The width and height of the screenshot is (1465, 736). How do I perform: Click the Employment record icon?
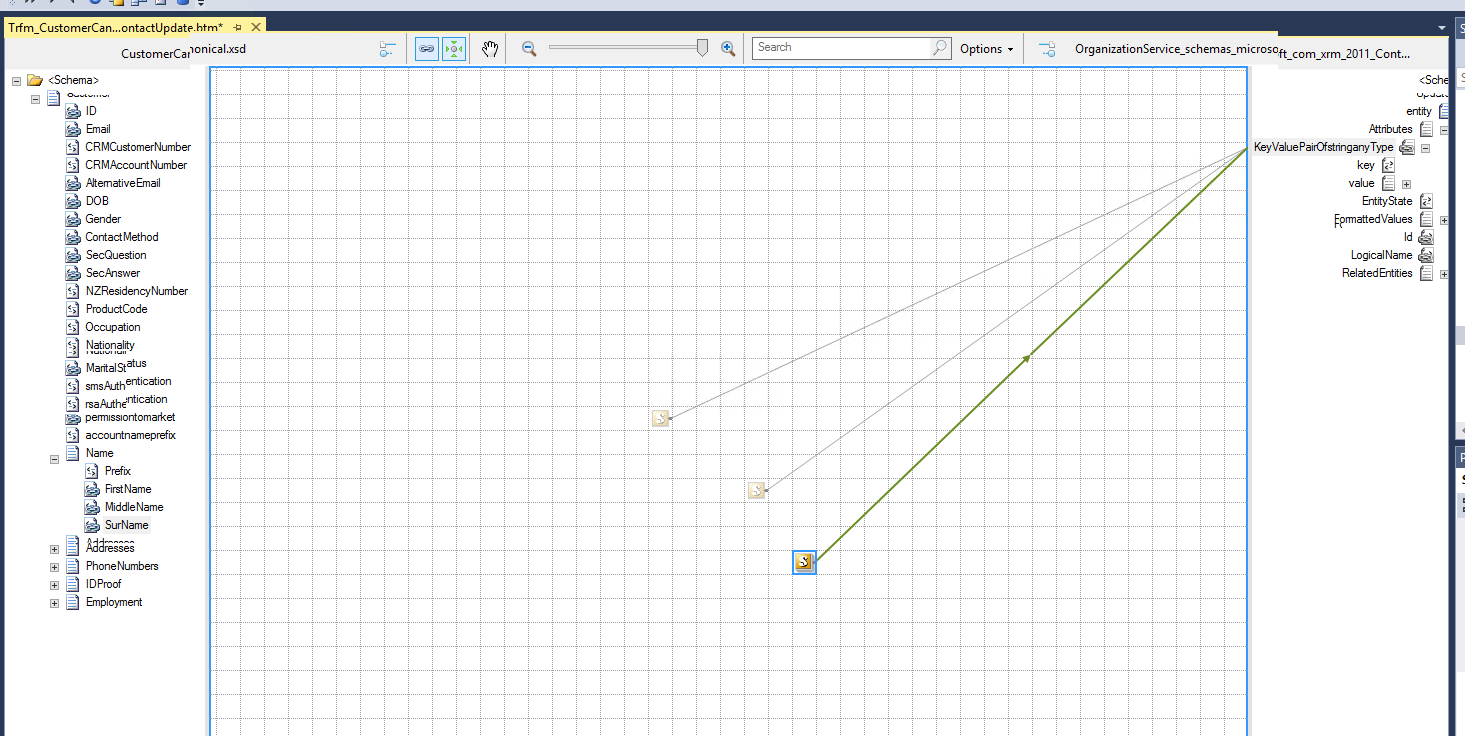pyautogui.click(x=72, y=602)
